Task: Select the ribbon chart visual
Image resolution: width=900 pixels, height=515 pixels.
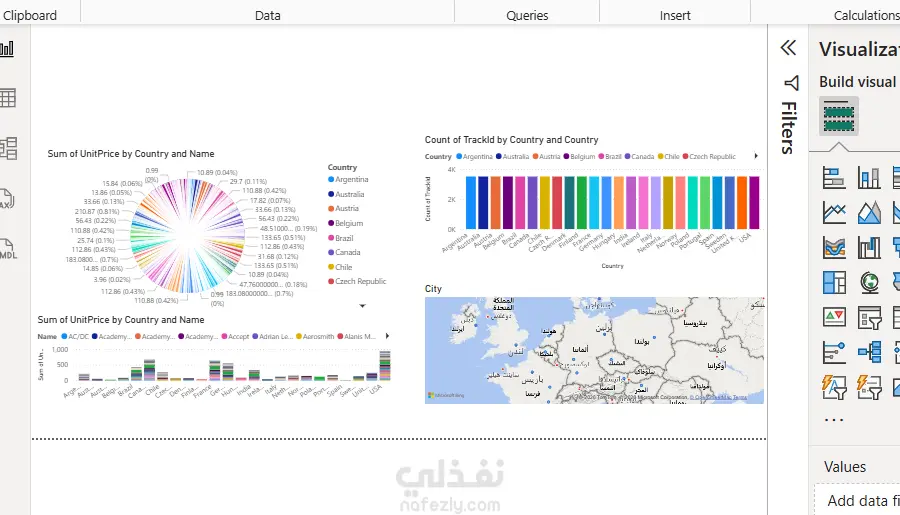Action: pos(833,248)
